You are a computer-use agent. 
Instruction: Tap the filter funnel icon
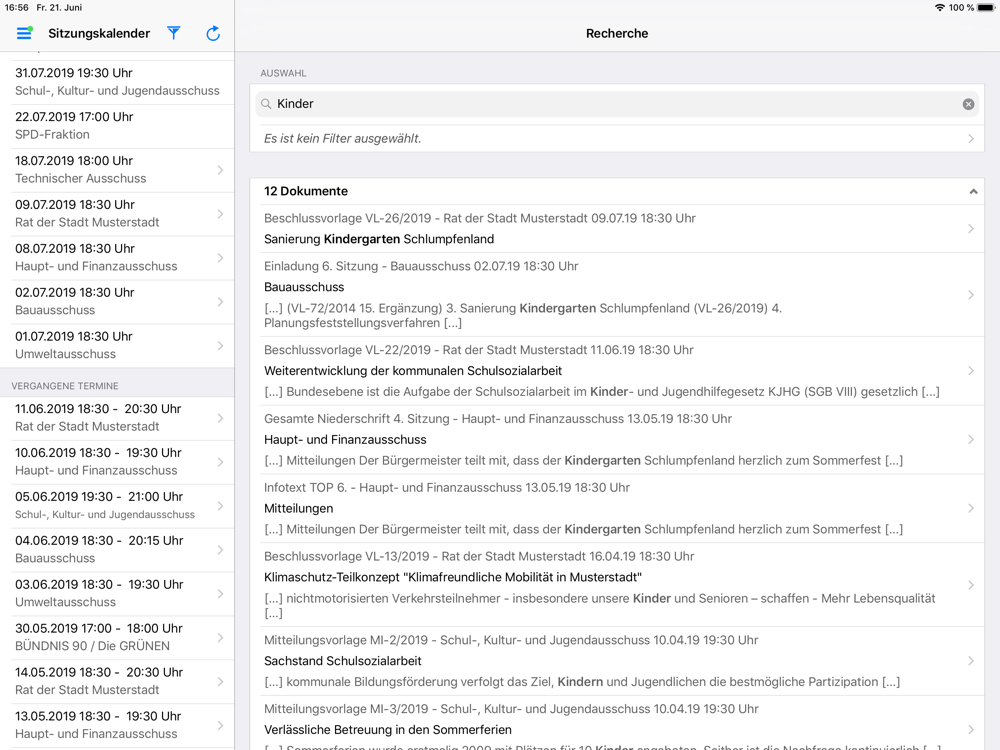[174, 33]
